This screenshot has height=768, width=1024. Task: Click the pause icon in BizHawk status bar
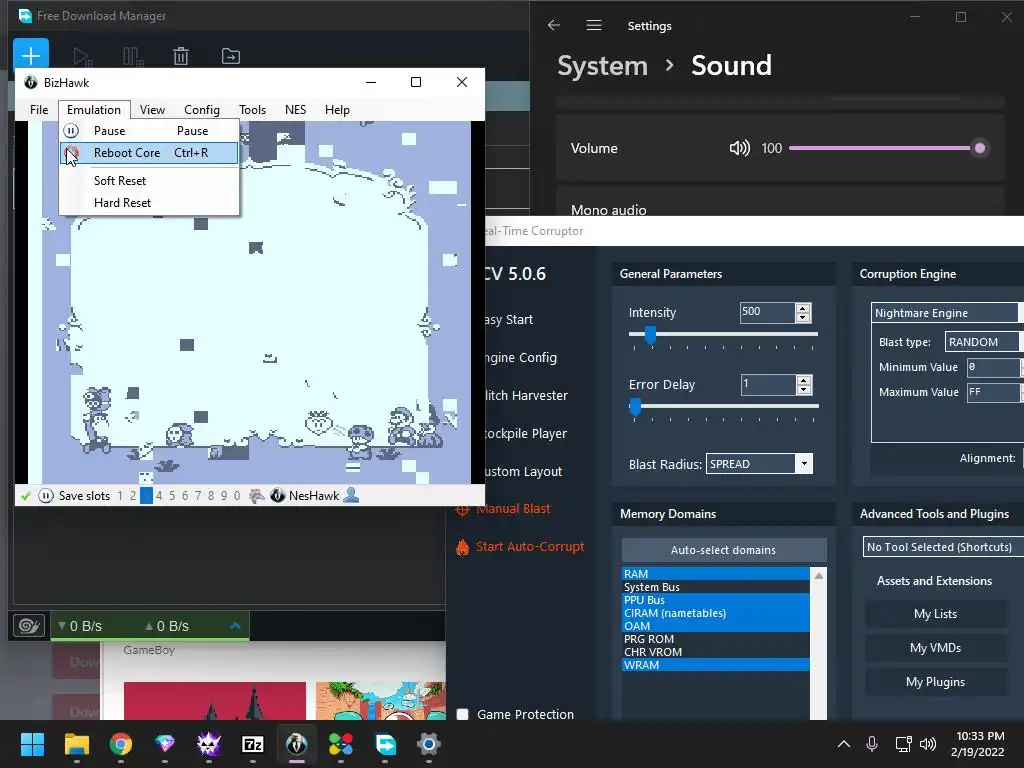[x=46, y=496]
